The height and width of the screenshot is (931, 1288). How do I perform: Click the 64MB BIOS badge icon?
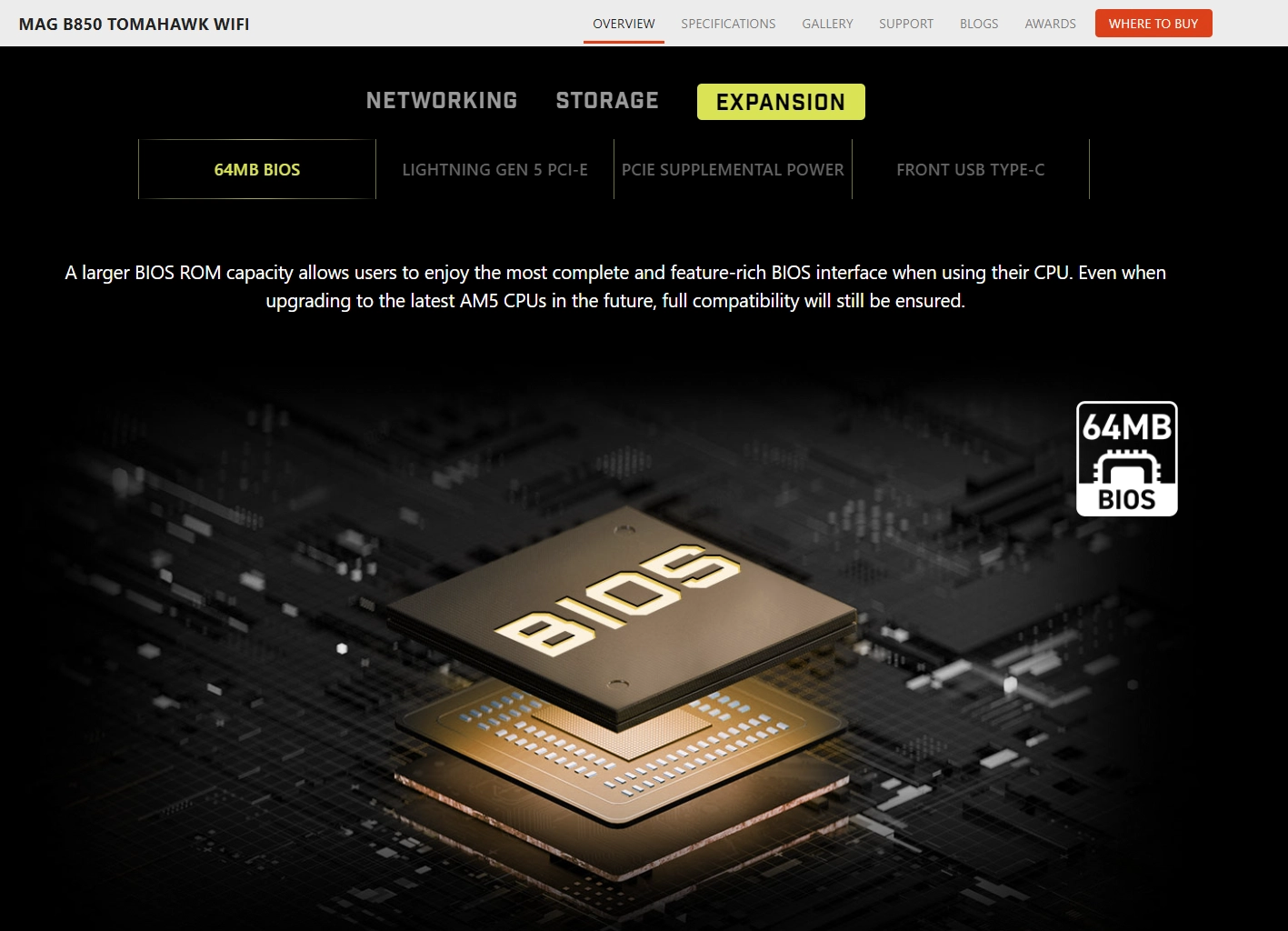1126,459
